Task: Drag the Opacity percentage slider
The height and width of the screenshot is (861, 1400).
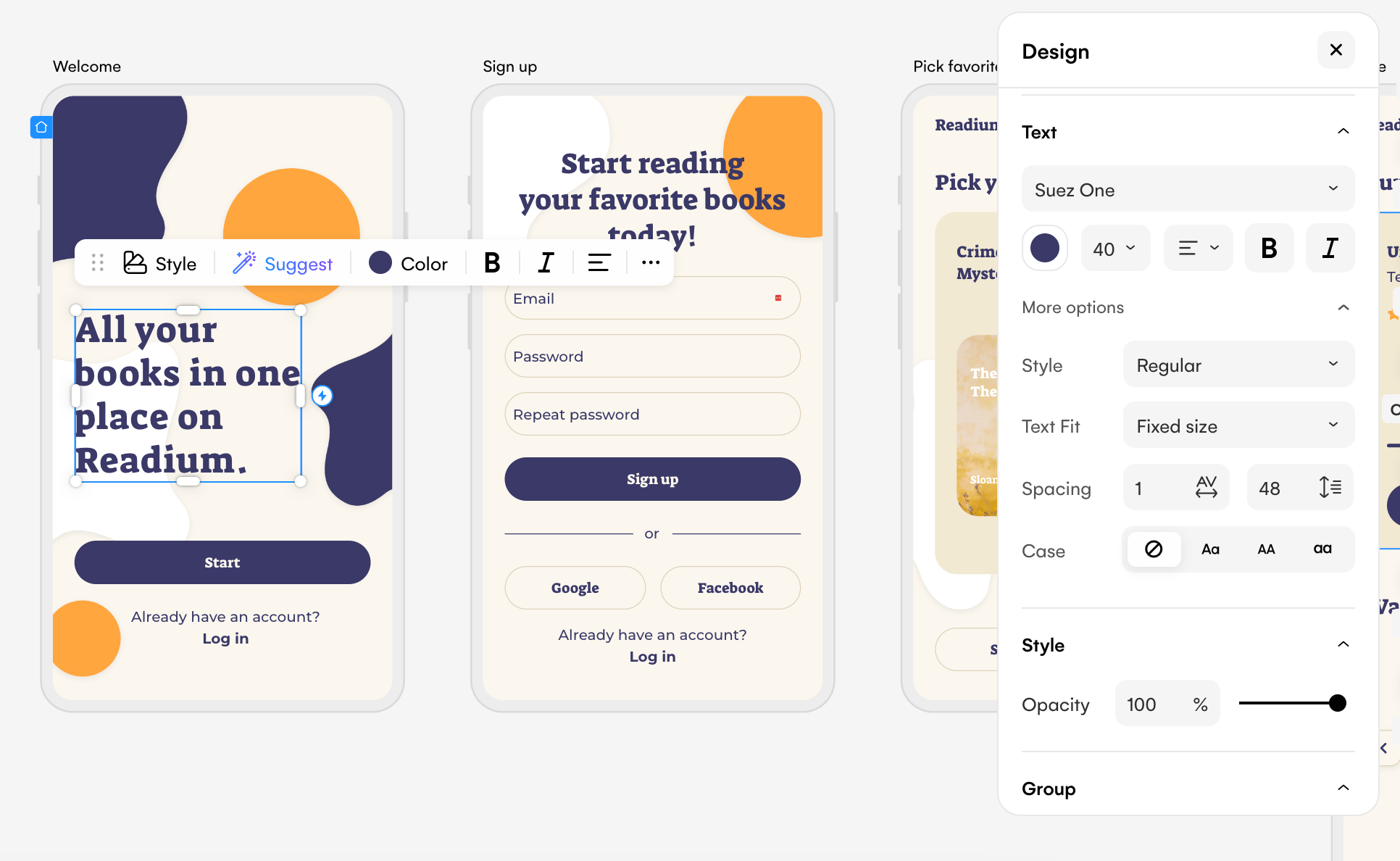Action: [1338, 703]
